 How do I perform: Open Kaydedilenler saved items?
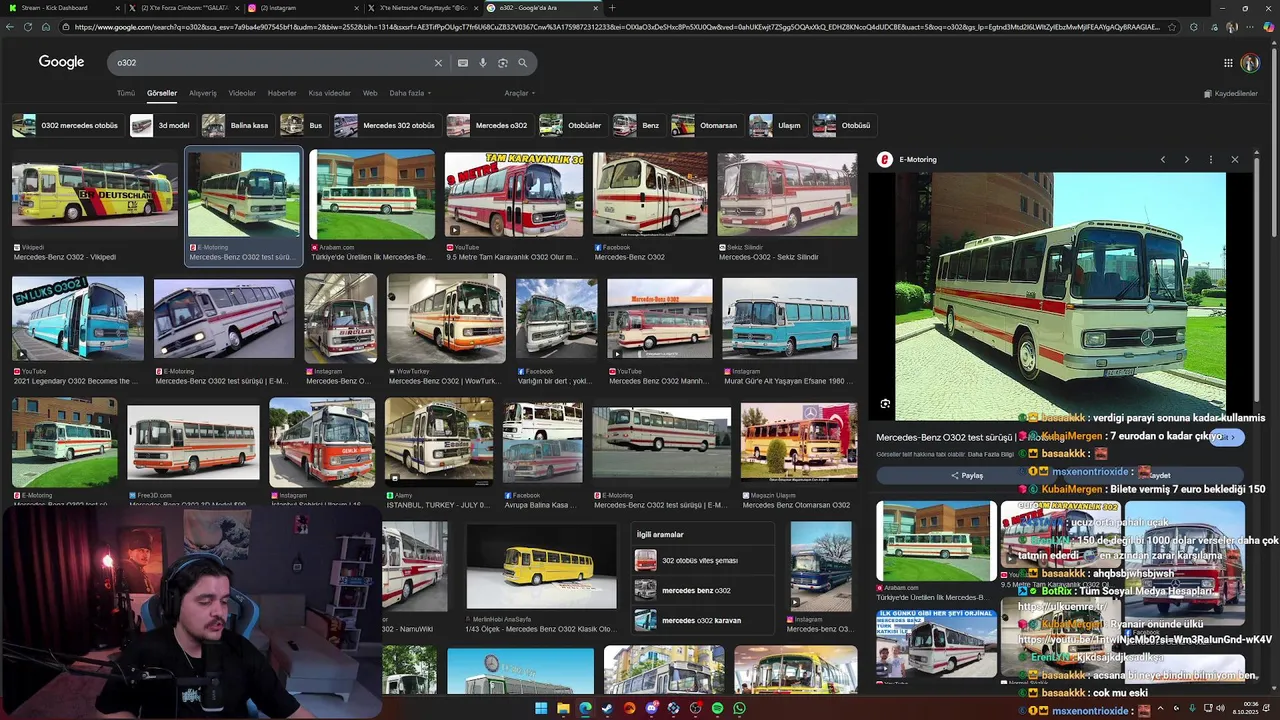pos(1231,93)
